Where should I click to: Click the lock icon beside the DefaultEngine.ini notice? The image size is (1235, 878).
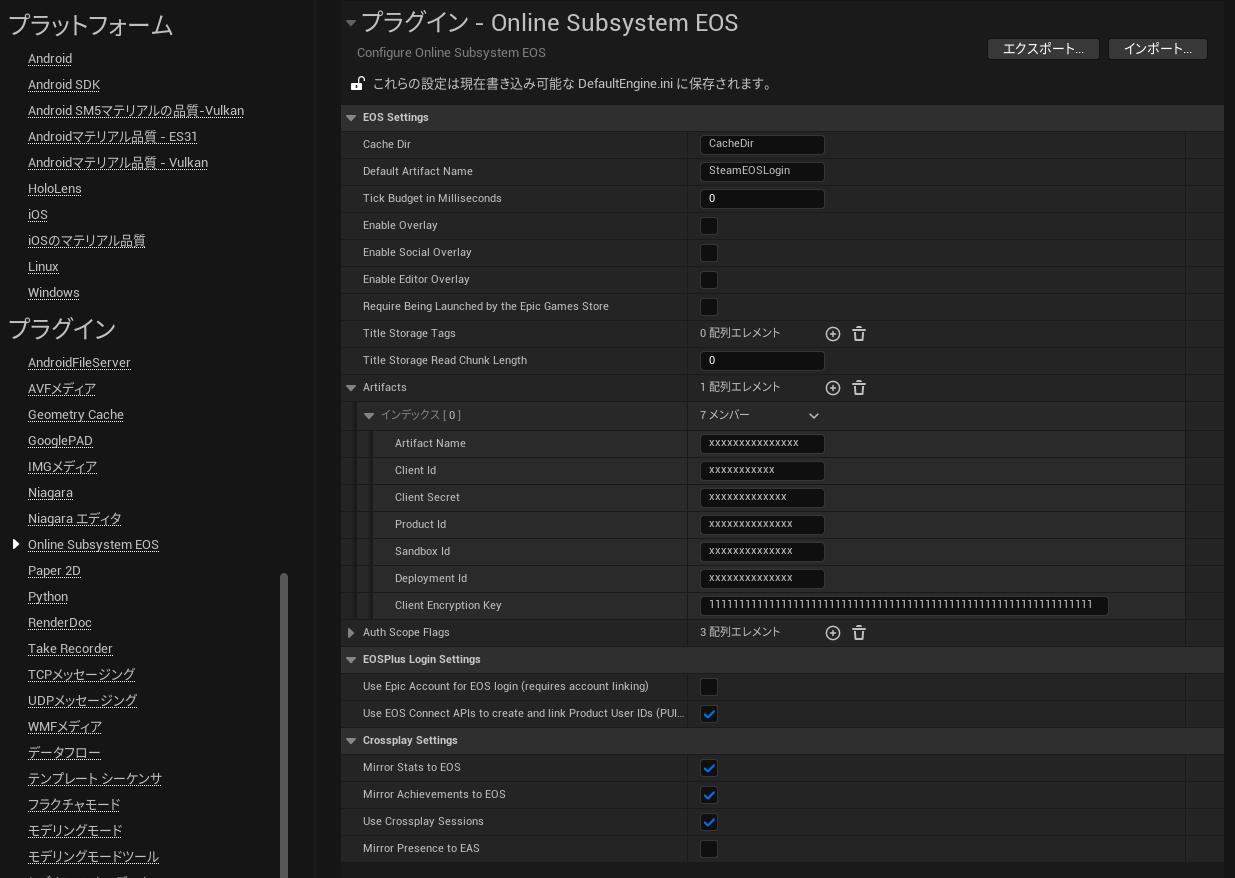click(x=358, y=83)
